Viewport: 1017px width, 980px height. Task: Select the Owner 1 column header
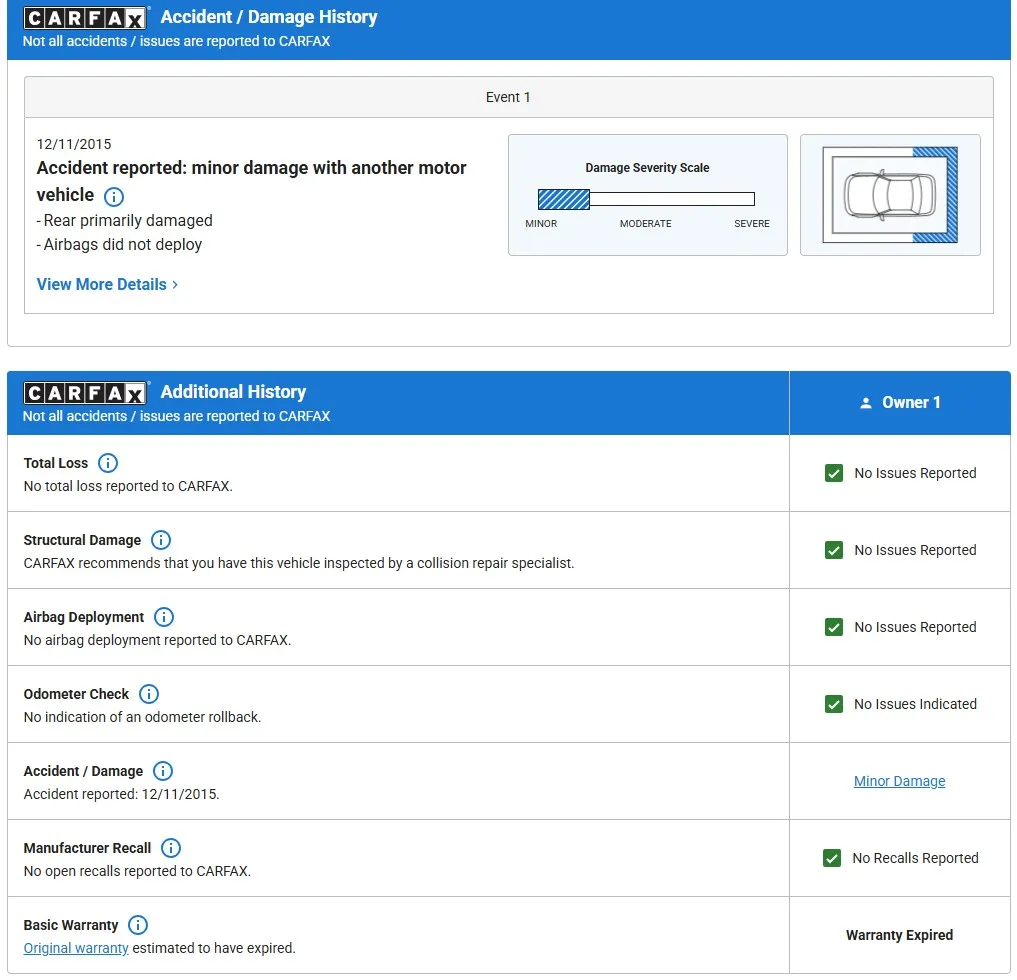click(x=899, y=403)
